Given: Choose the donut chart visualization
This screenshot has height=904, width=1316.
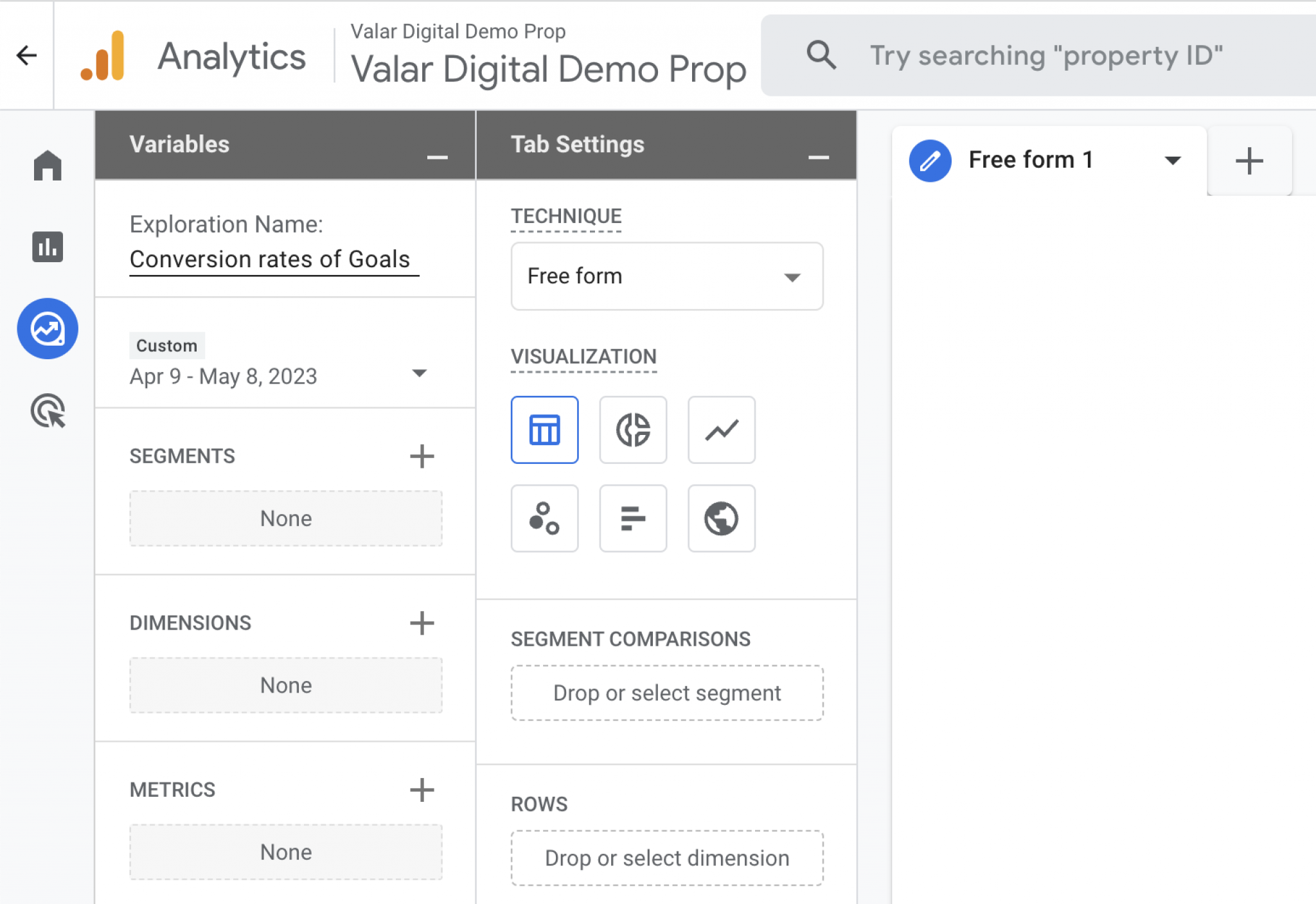Looking at the screenshot, I should [633, 429].
